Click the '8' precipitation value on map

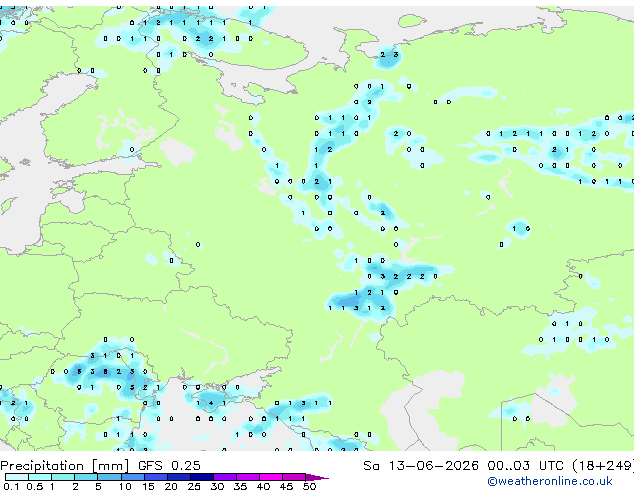pos(105,372)
